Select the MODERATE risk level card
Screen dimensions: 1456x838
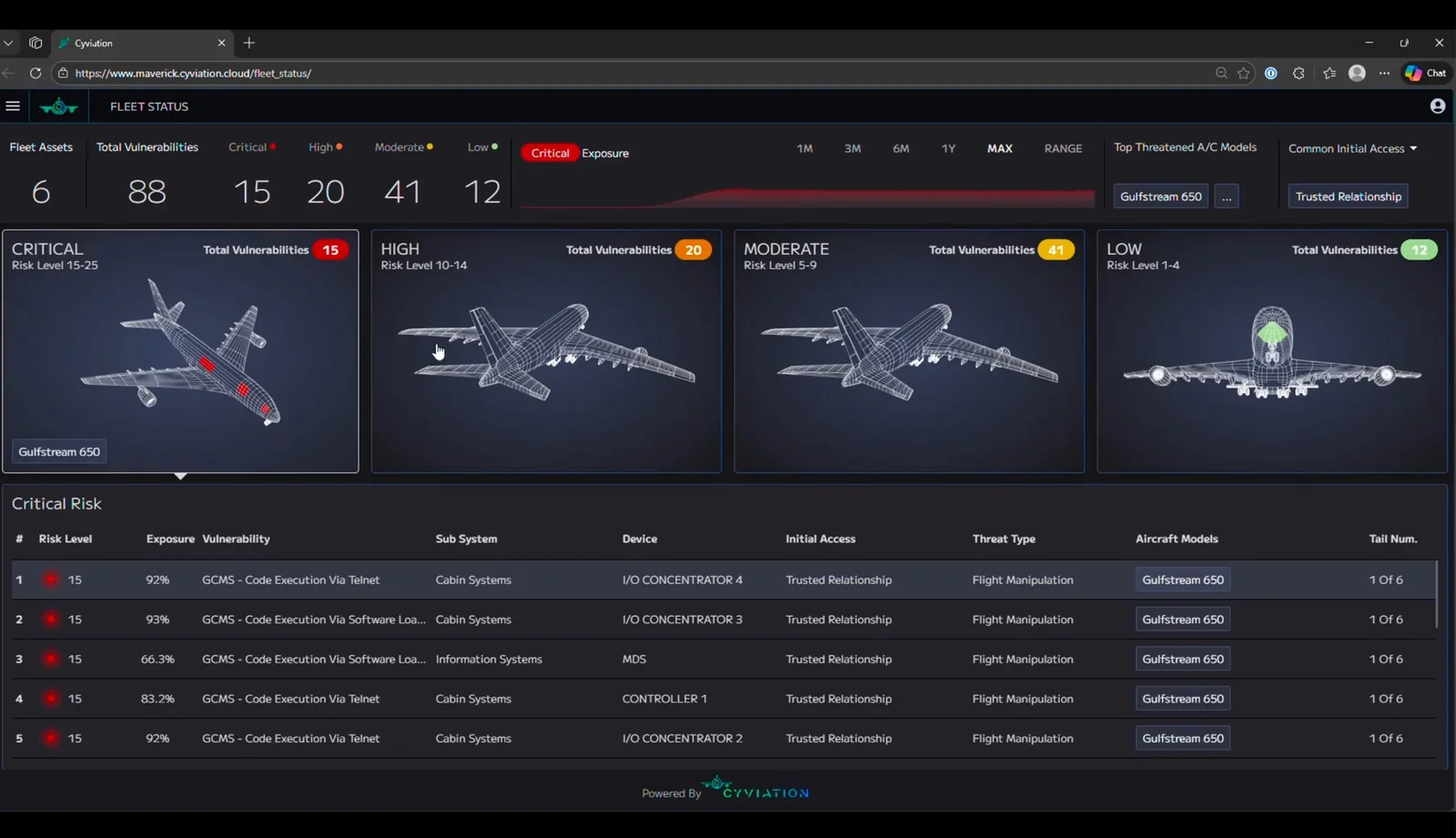909,351
